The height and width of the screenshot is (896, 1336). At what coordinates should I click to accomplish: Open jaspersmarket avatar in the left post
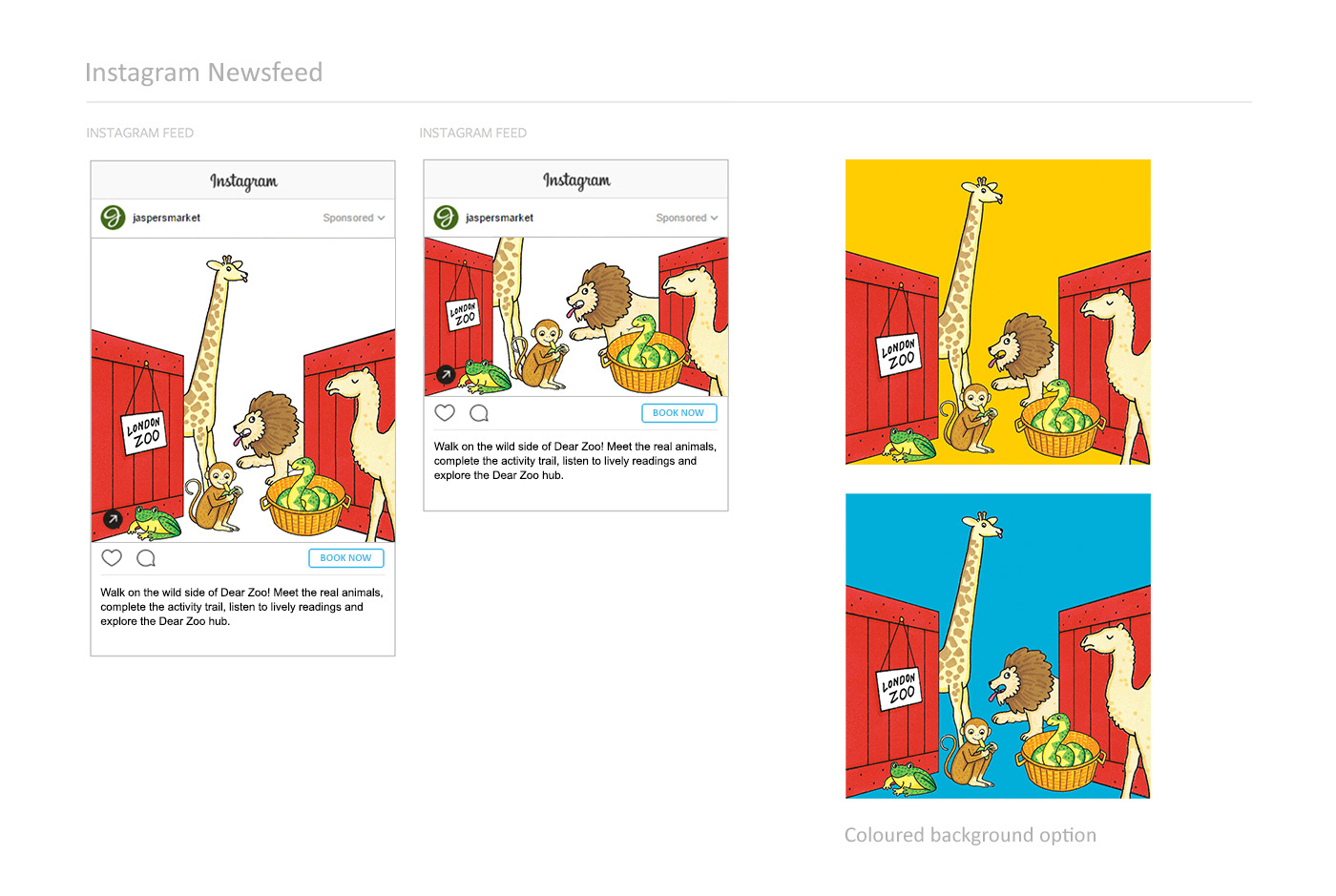click(113, 218)
